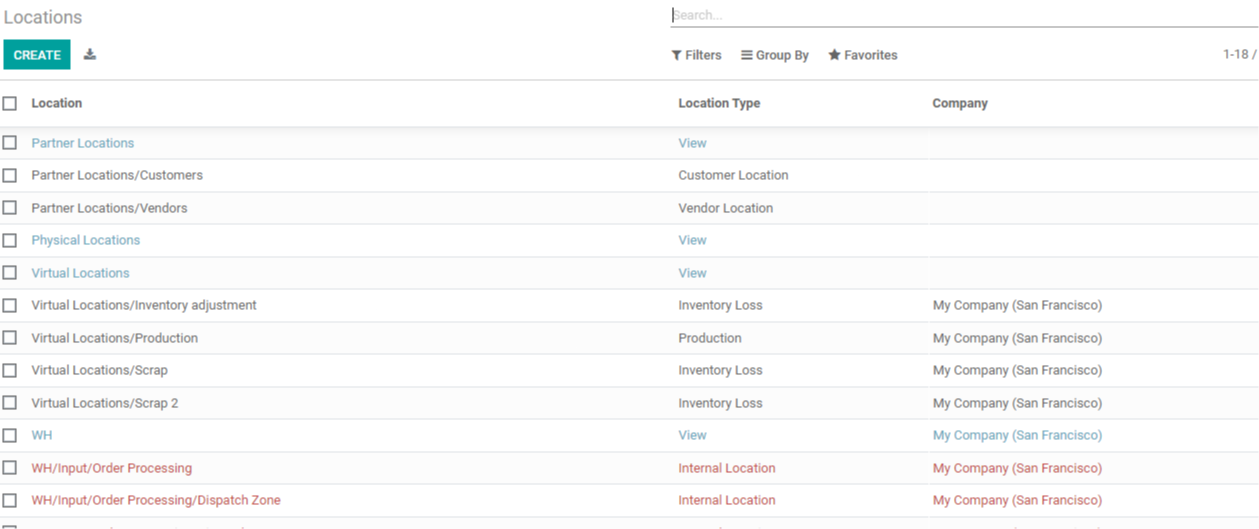Toggle the select-all checkbox in header
The image size is (1259, 529).
click(10, 103)
